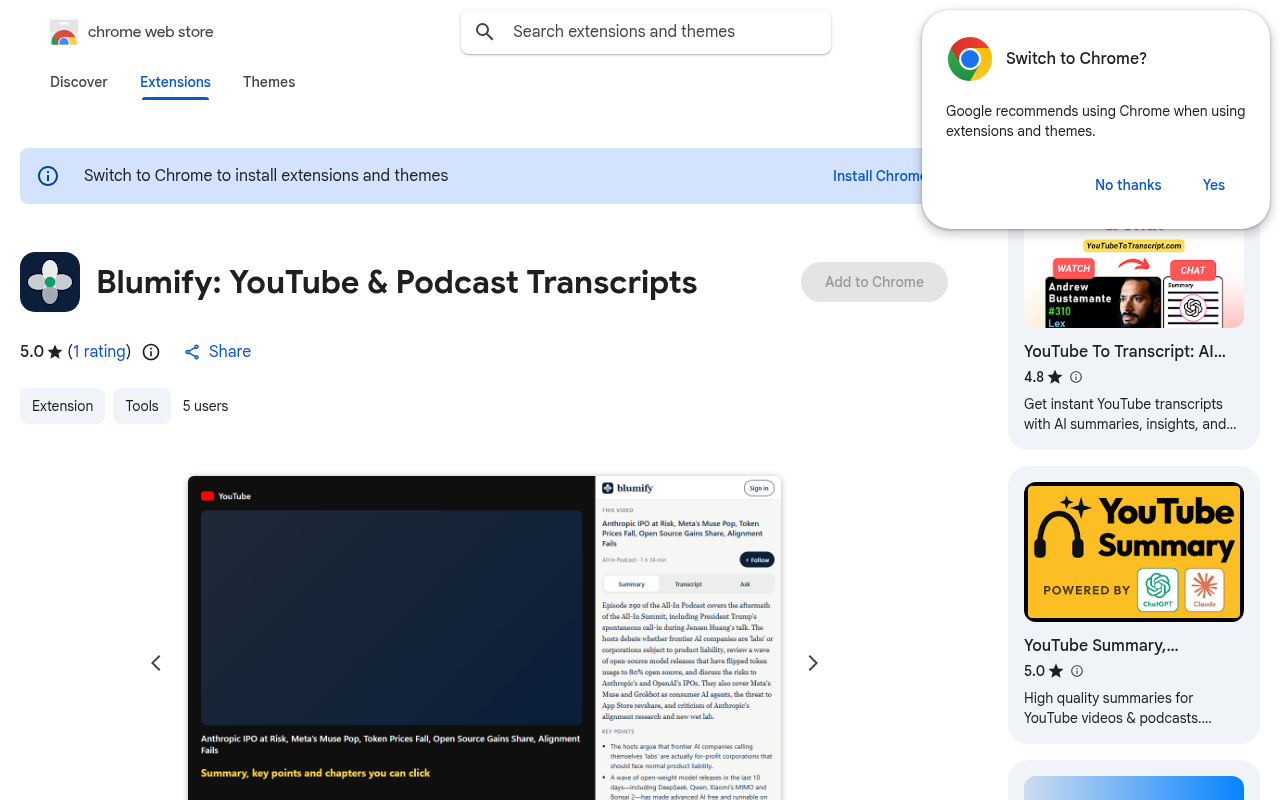Click Yes in Switch to Chrome popup
Image resolution: width=1280 pixels, height=800 pixels.
click(x=1214, y=185)
